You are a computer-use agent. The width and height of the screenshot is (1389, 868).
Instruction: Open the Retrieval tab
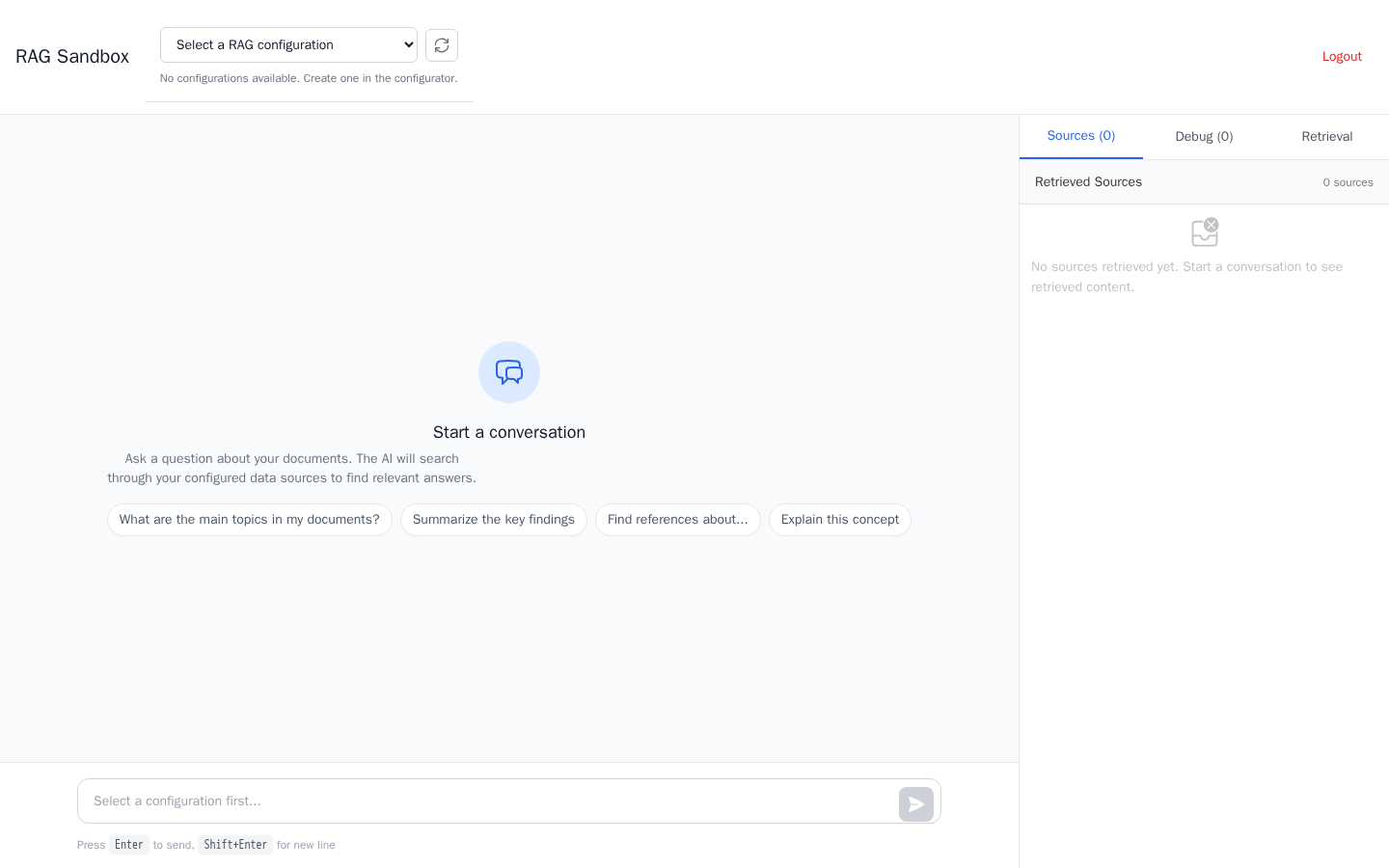pyautogui.click(x=1327, y=137)
